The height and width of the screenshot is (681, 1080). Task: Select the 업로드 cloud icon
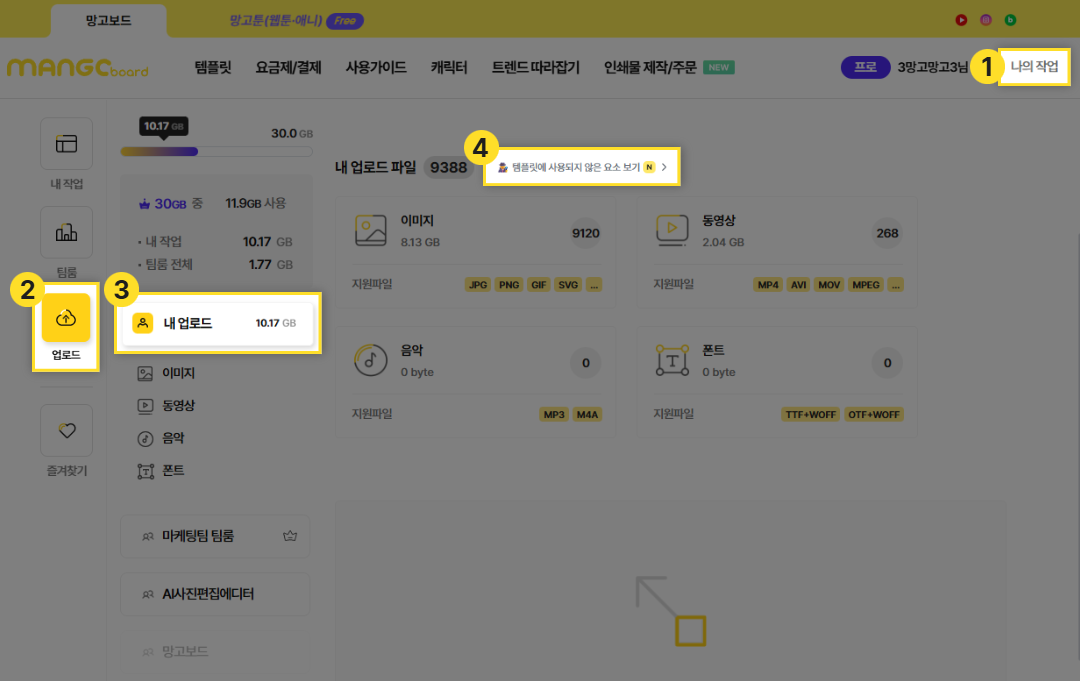click(x=66, y=318)
